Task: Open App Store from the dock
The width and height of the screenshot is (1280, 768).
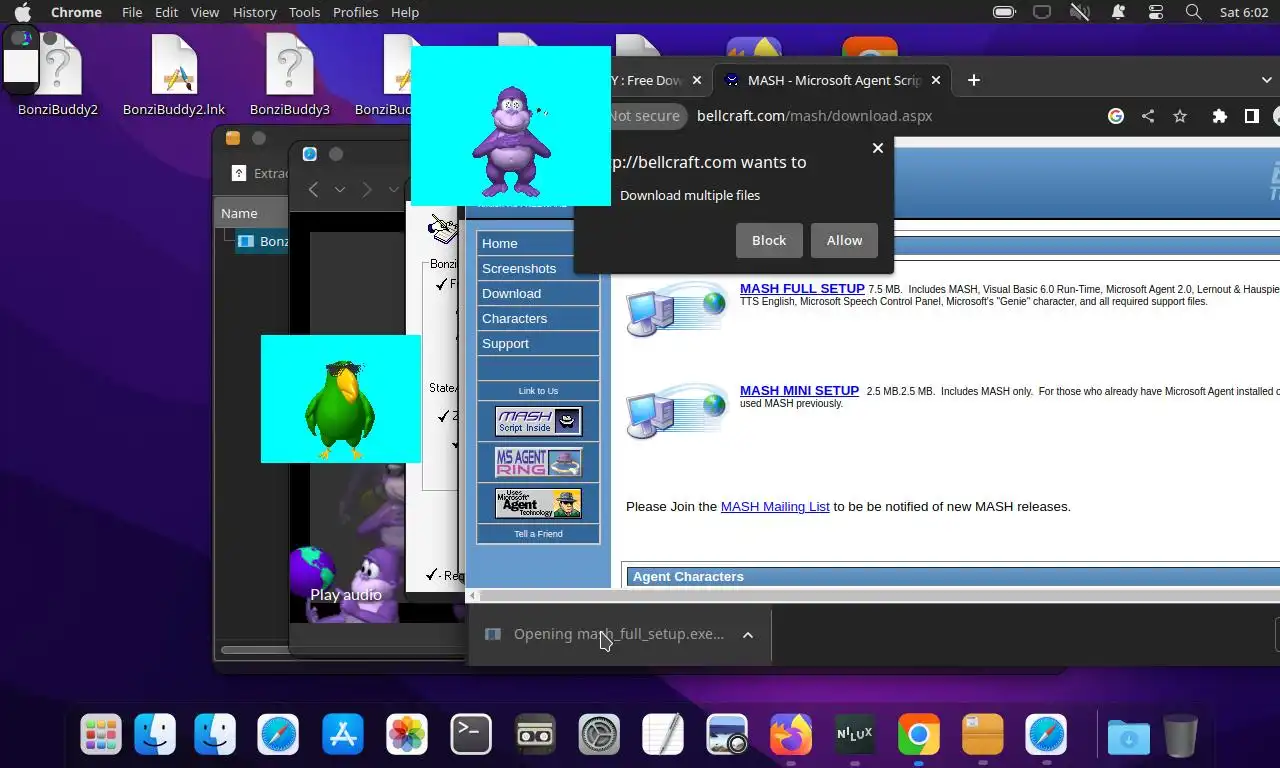Action: pyautogui.click(x=343, y=736)
